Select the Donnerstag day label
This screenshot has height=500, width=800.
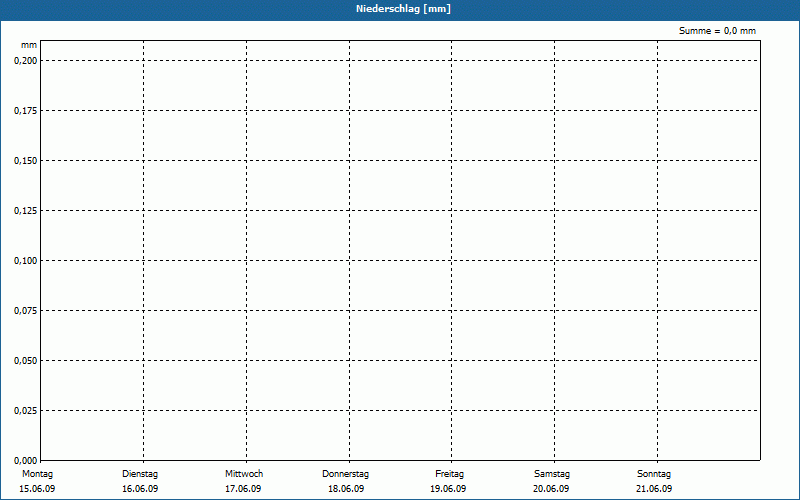click(345, 474)
